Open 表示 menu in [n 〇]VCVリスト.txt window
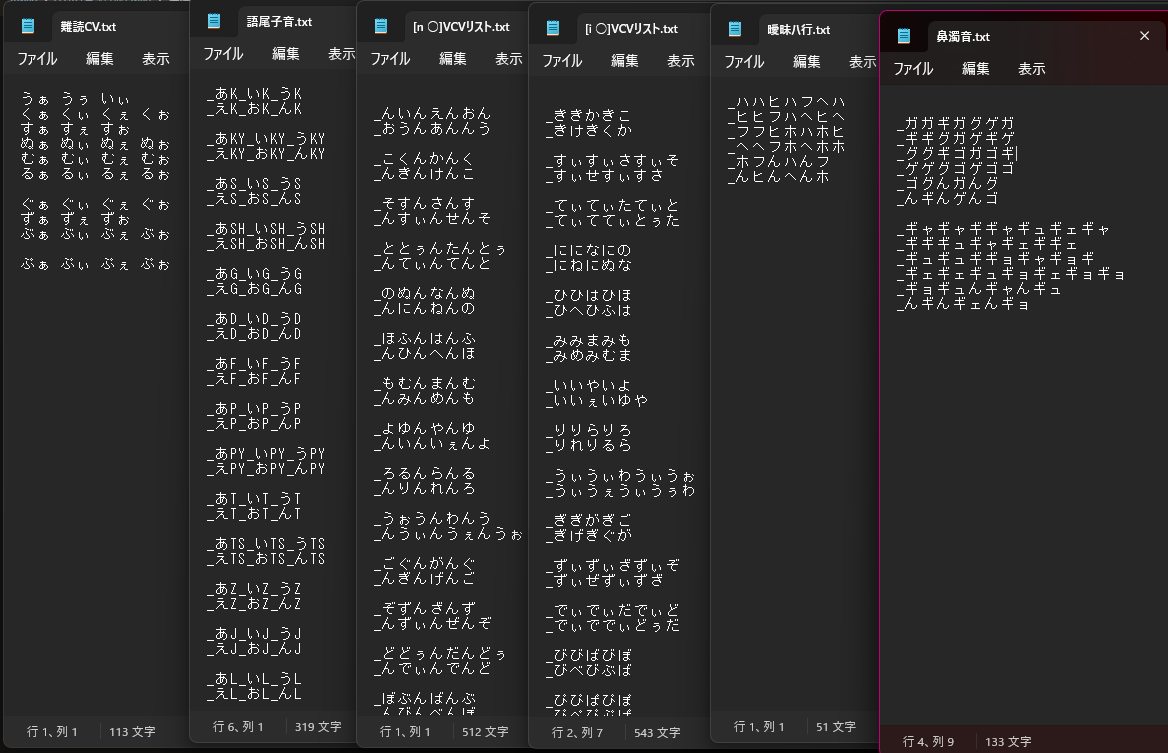Screen dimensions: 1168x753 pyautogui.click(x=509, y=59)
